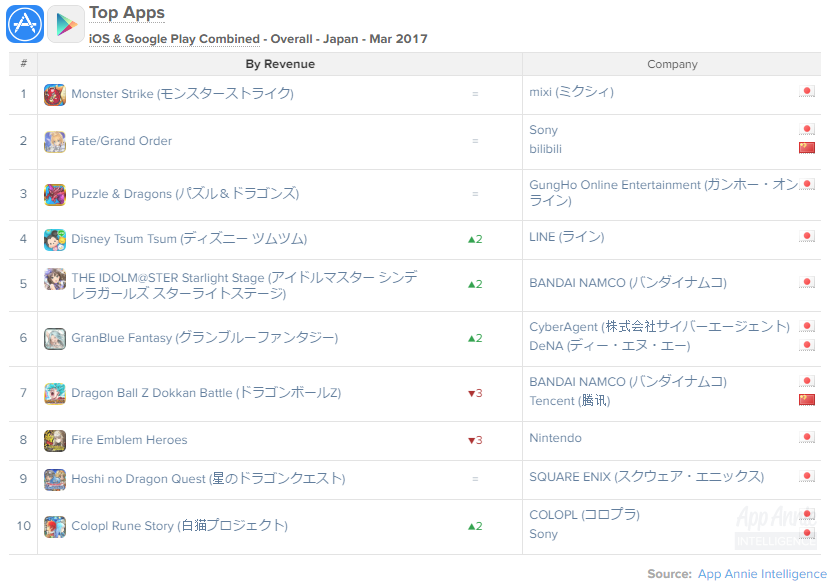Image resolution: width=834 pixels, height=586 pixels.
Task: Open the GranBlue Fantasy app link
Action: [205, 338]
